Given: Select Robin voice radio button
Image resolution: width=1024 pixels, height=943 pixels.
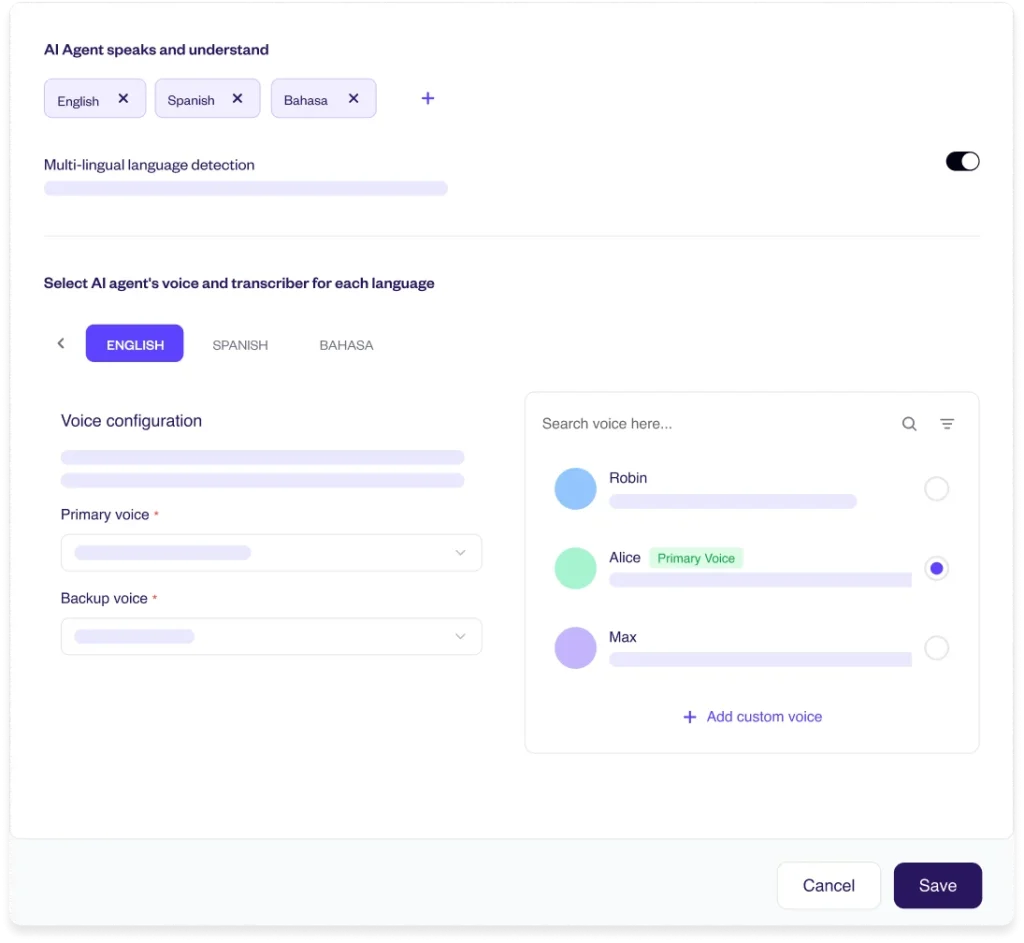Looking at the screenshot, I should [936, 489].
